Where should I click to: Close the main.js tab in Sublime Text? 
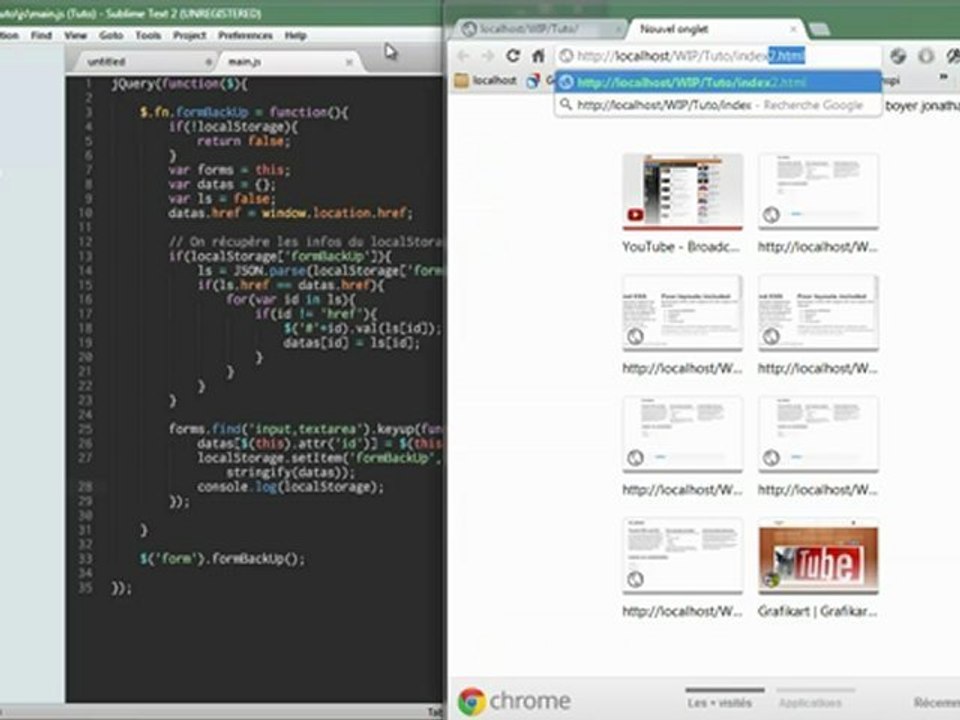[x=350, y=62]
